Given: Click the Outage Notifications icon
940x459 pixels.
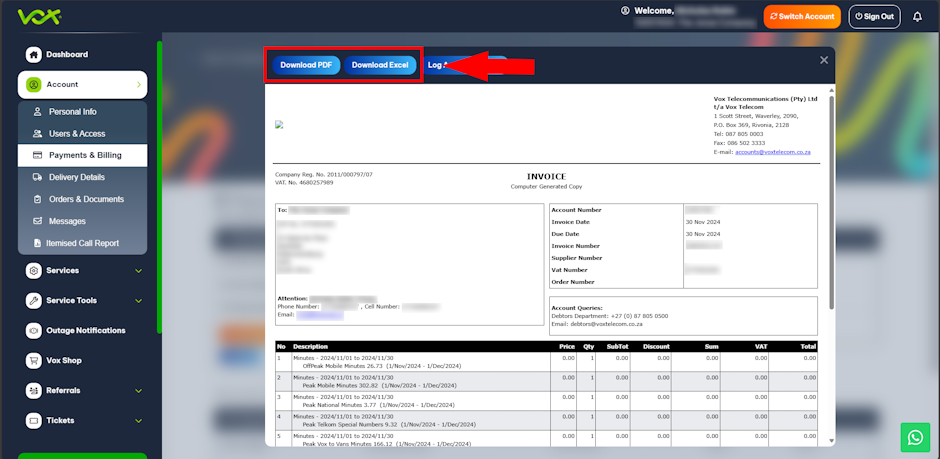Looking at the screenshot, I should click(x=34, y=331).
